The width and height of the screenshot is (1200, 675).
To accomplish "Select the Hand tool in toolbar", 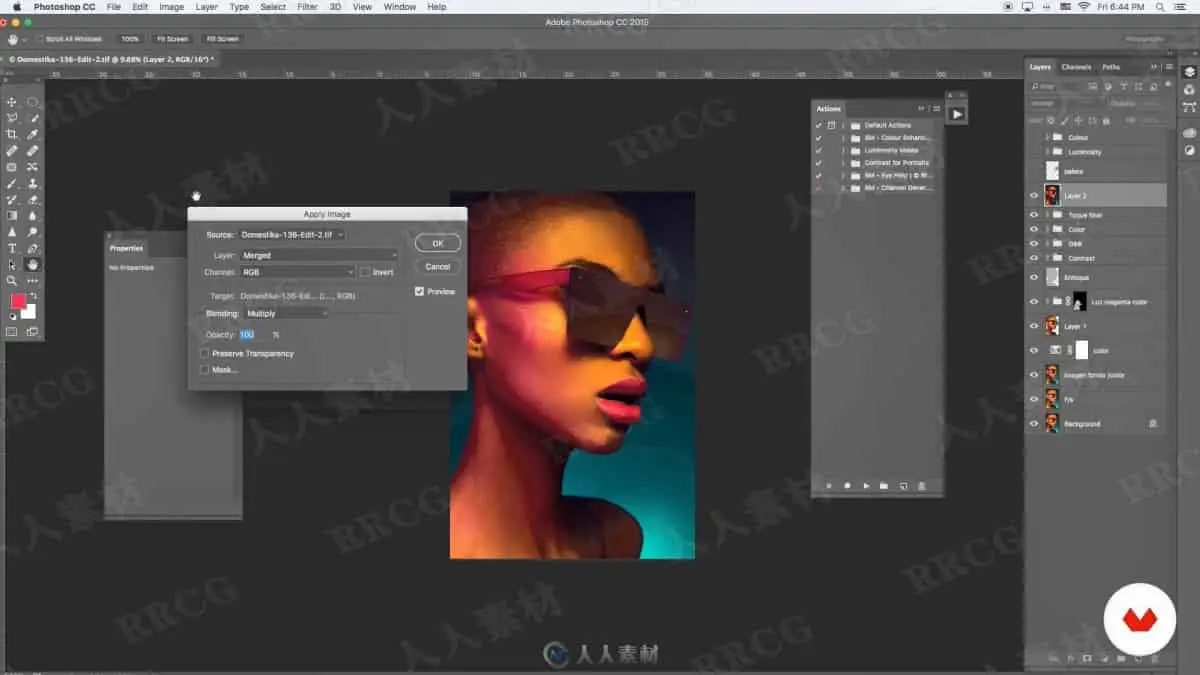I will point(33,264).
